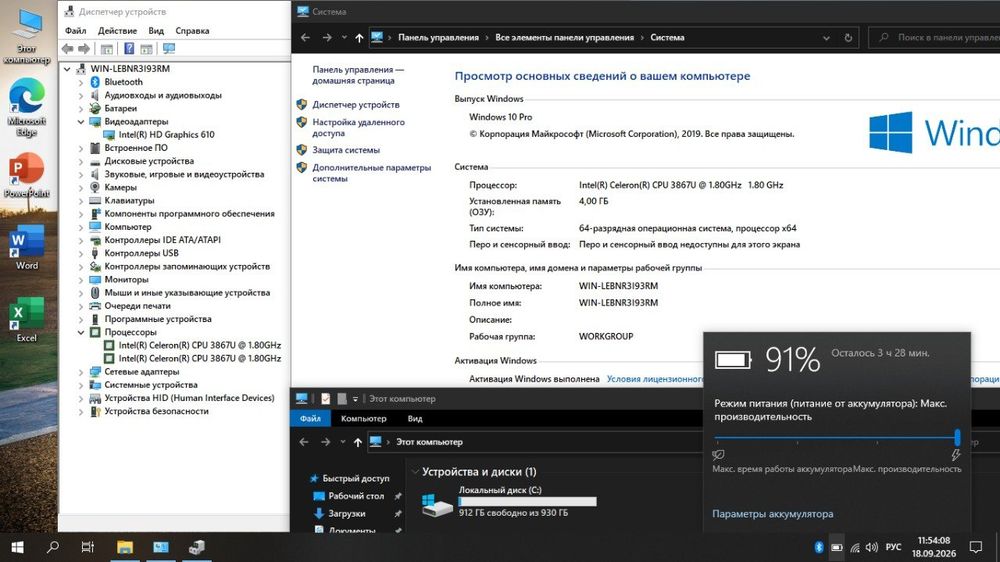Screen dimensions: 1000x562
Task: Open Excel desktop shortcut
Action: pos(27,320)
